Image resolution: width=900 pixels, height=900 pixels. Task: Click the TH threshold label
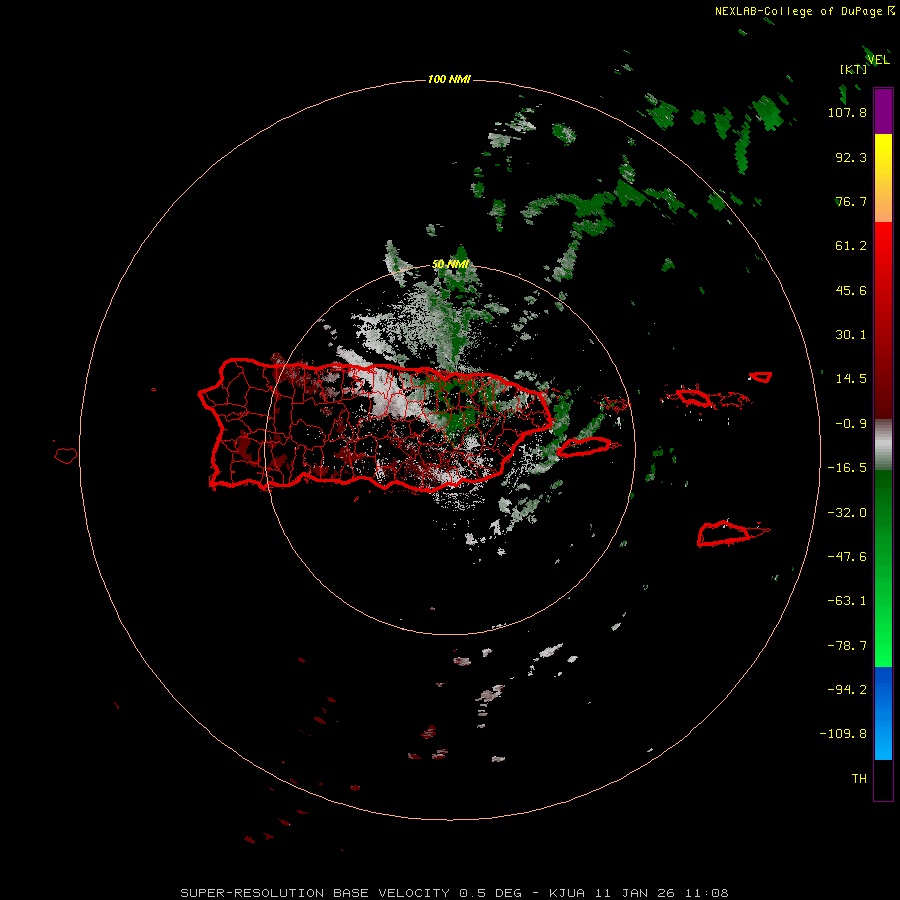(x=859, y=779)
